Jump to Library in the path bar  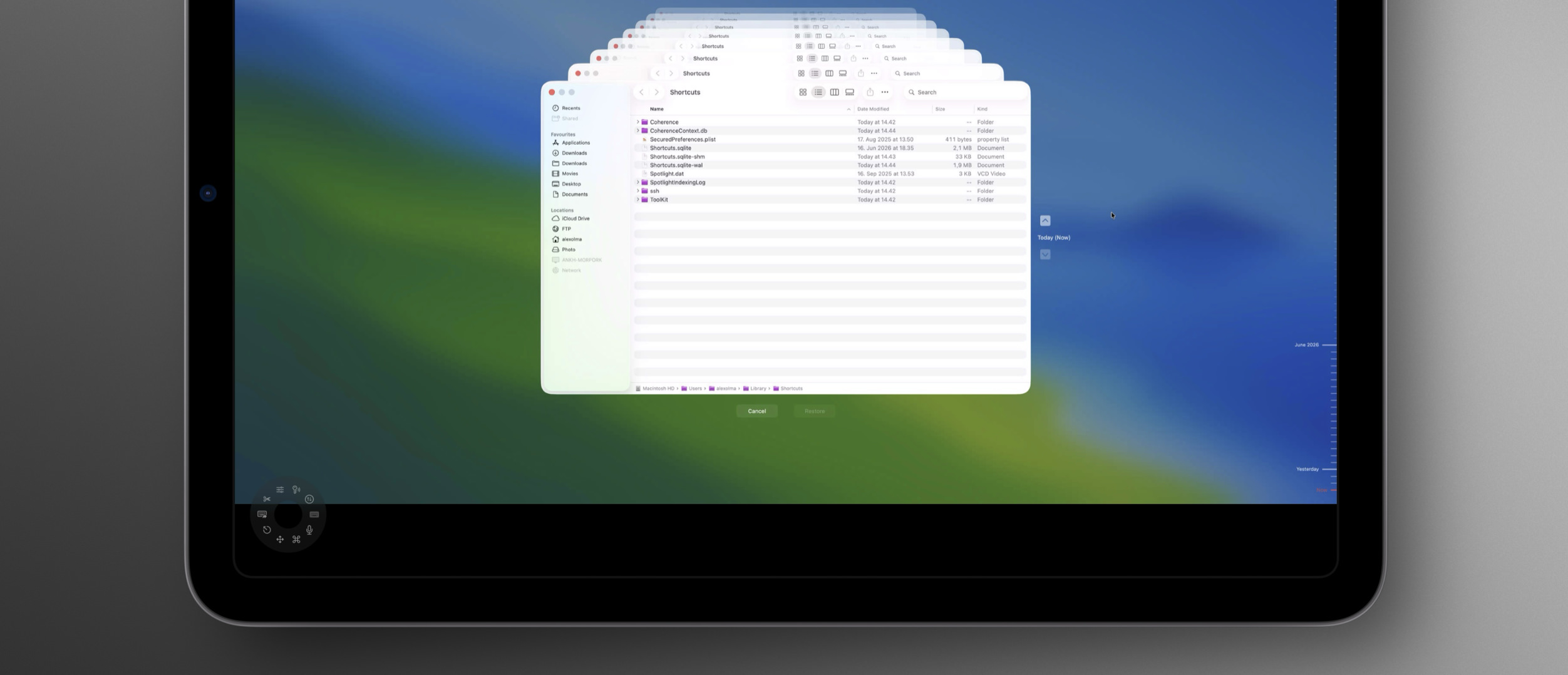click(755, 388)
